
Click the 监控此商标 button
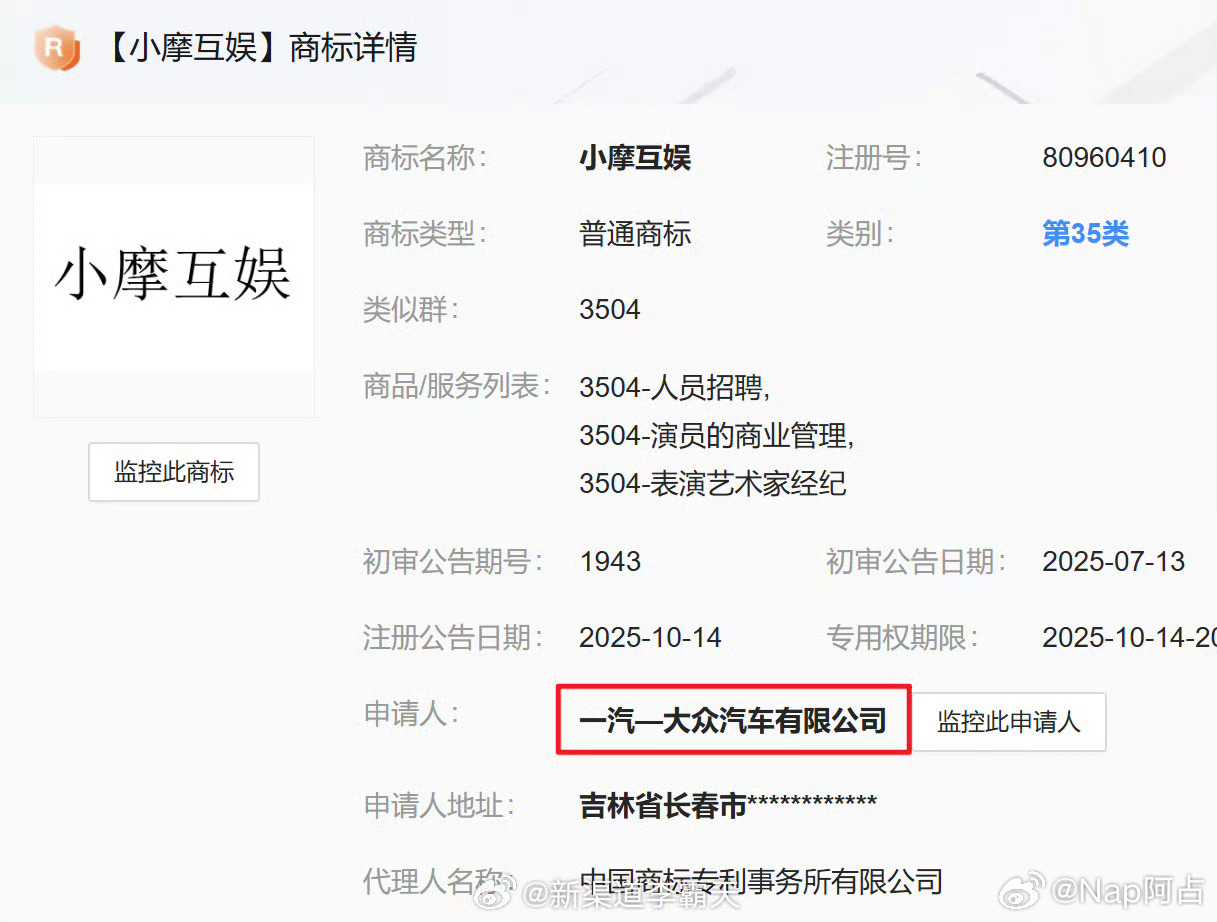pyautogui.click(x=174, y=472)
